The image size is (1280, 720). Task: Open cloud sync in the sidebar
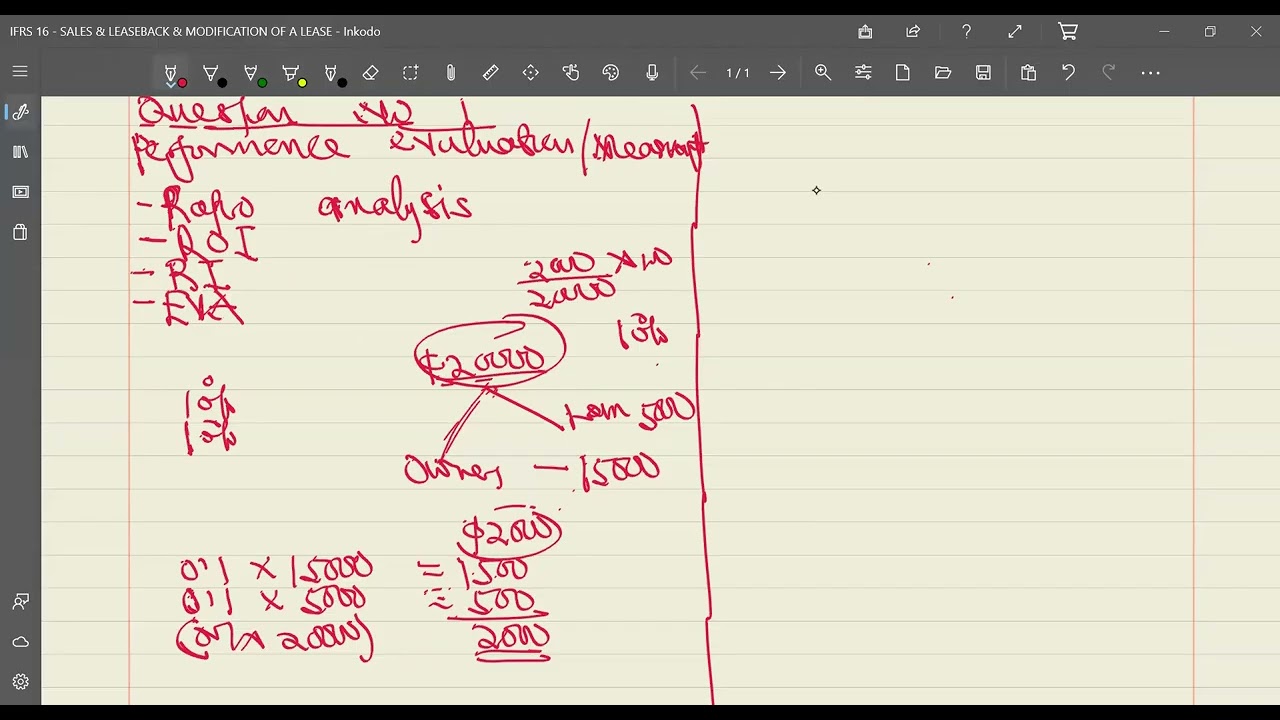click(20, 642)
